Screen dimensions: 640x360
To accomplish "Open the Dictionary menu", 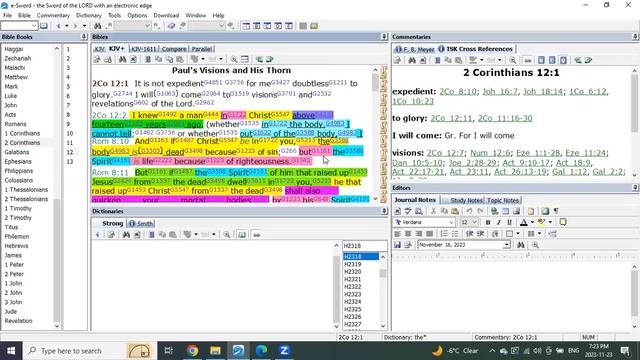I will (x=89, y=16).
